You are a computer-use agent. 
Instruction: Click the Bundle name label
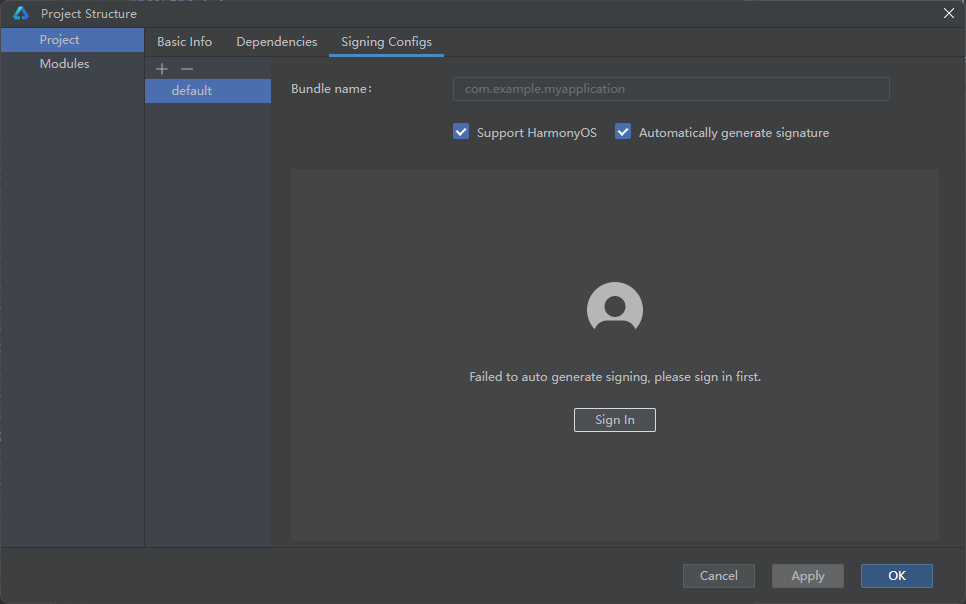[331, 89]
